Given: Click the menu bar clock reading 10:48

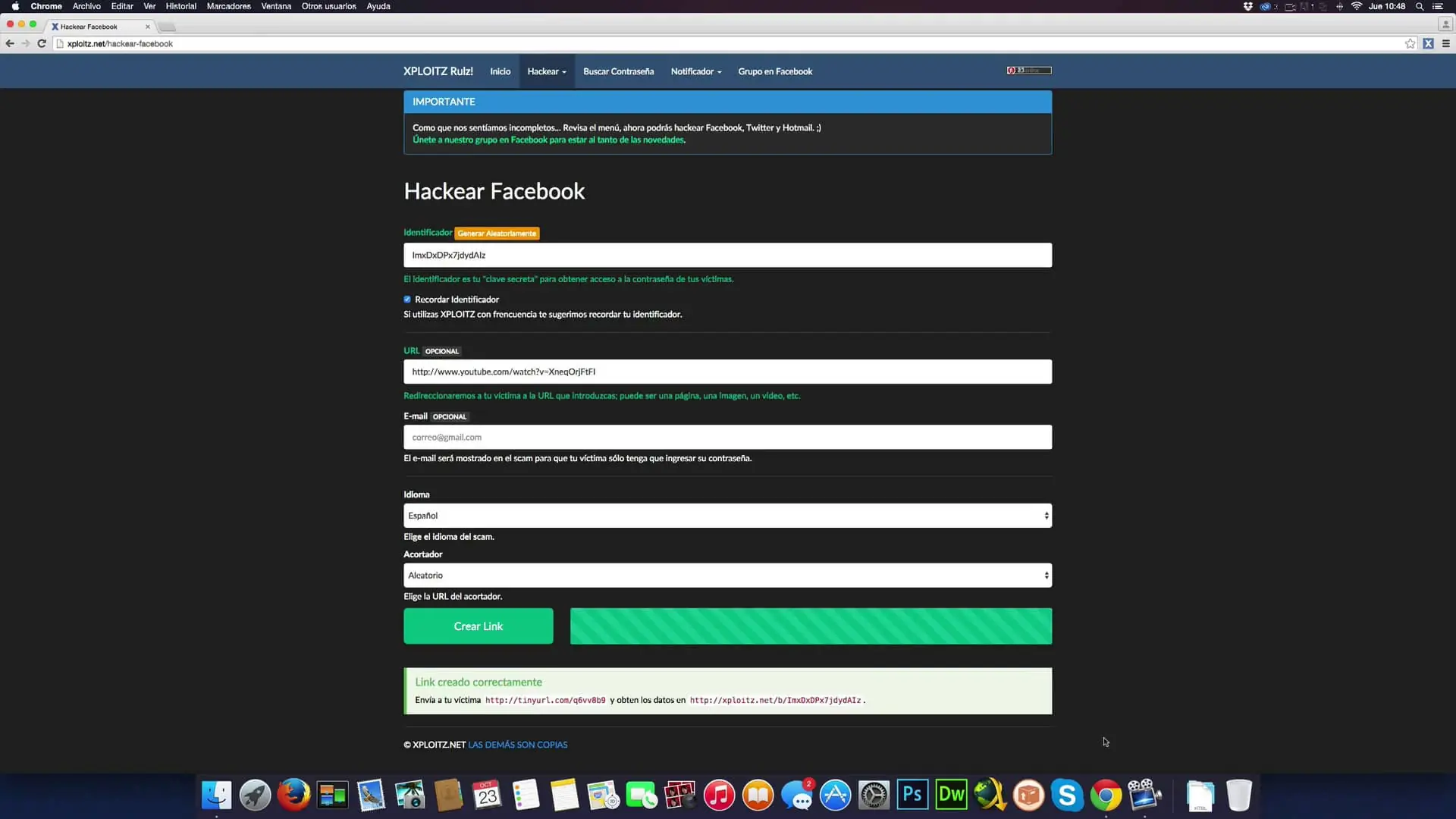Looking at the screenshot, I should [1386, 6].
